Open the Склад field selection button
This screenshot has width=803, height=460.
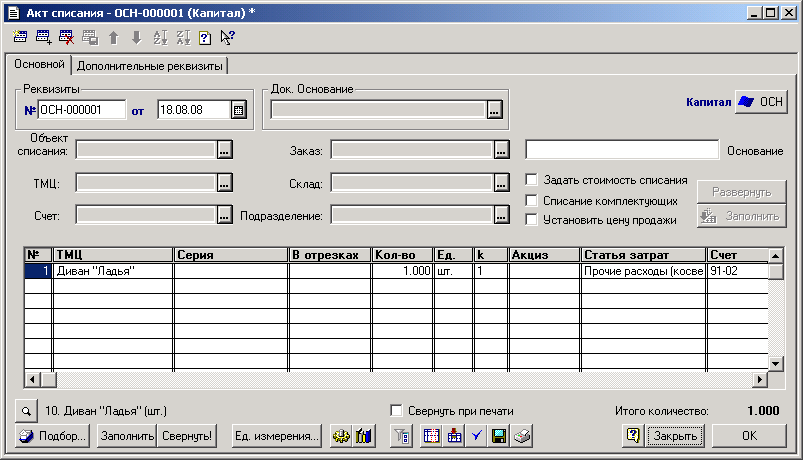click(500, 182)
